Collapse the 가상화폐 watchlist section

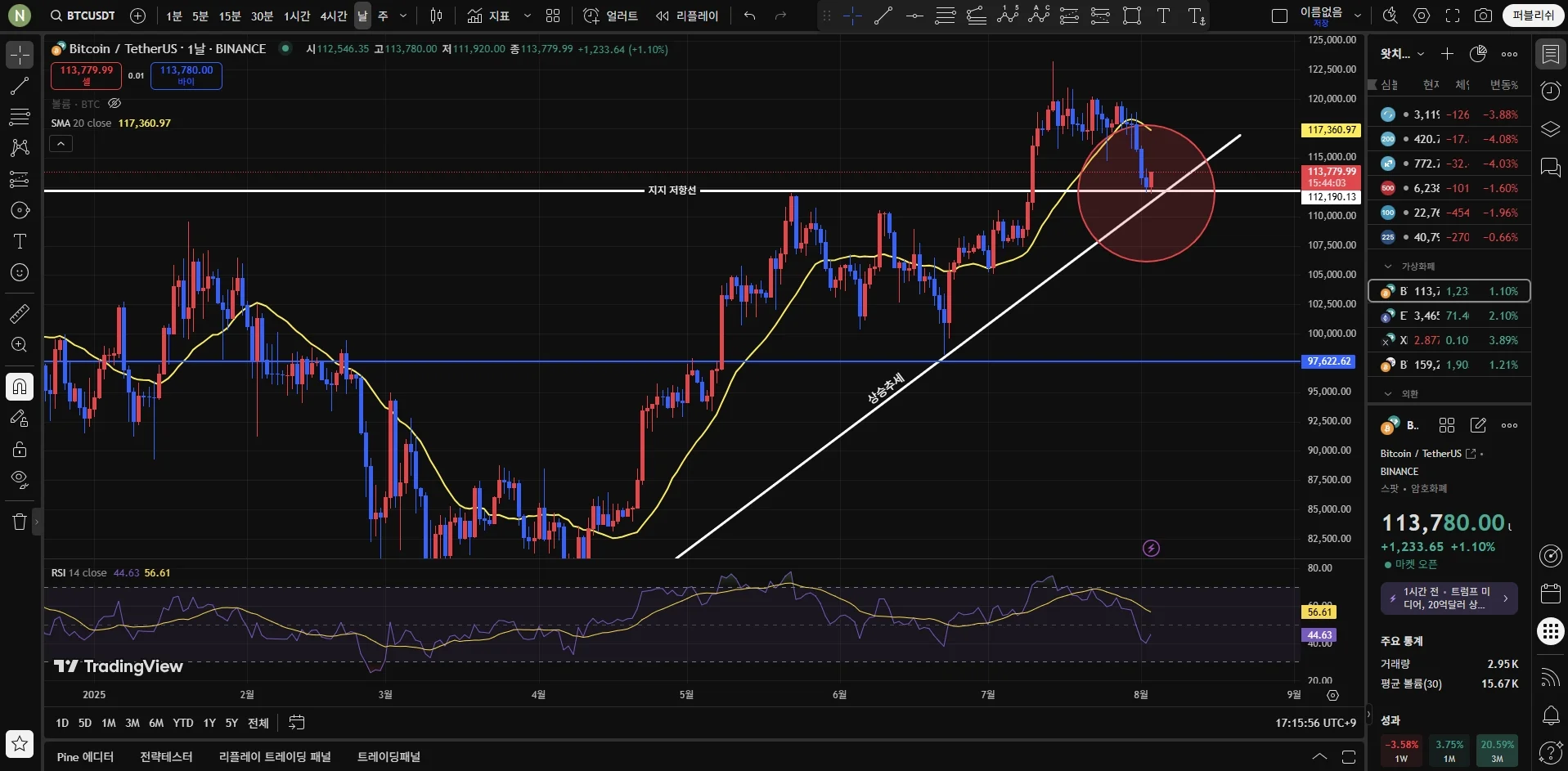pyautogui.click(x=1388, y=267)
